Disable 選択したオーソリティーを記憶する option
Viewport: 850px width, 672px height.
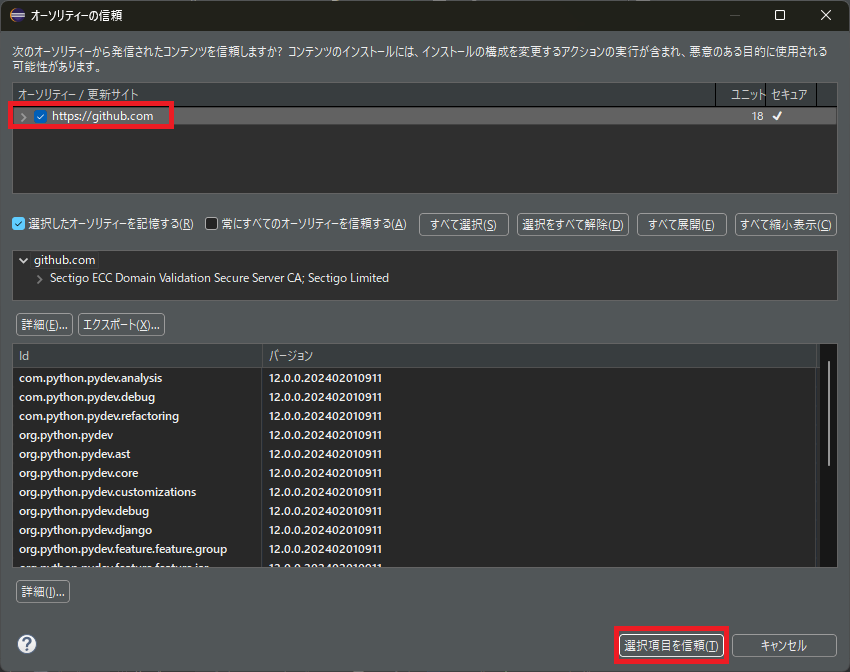coord(15,224)
